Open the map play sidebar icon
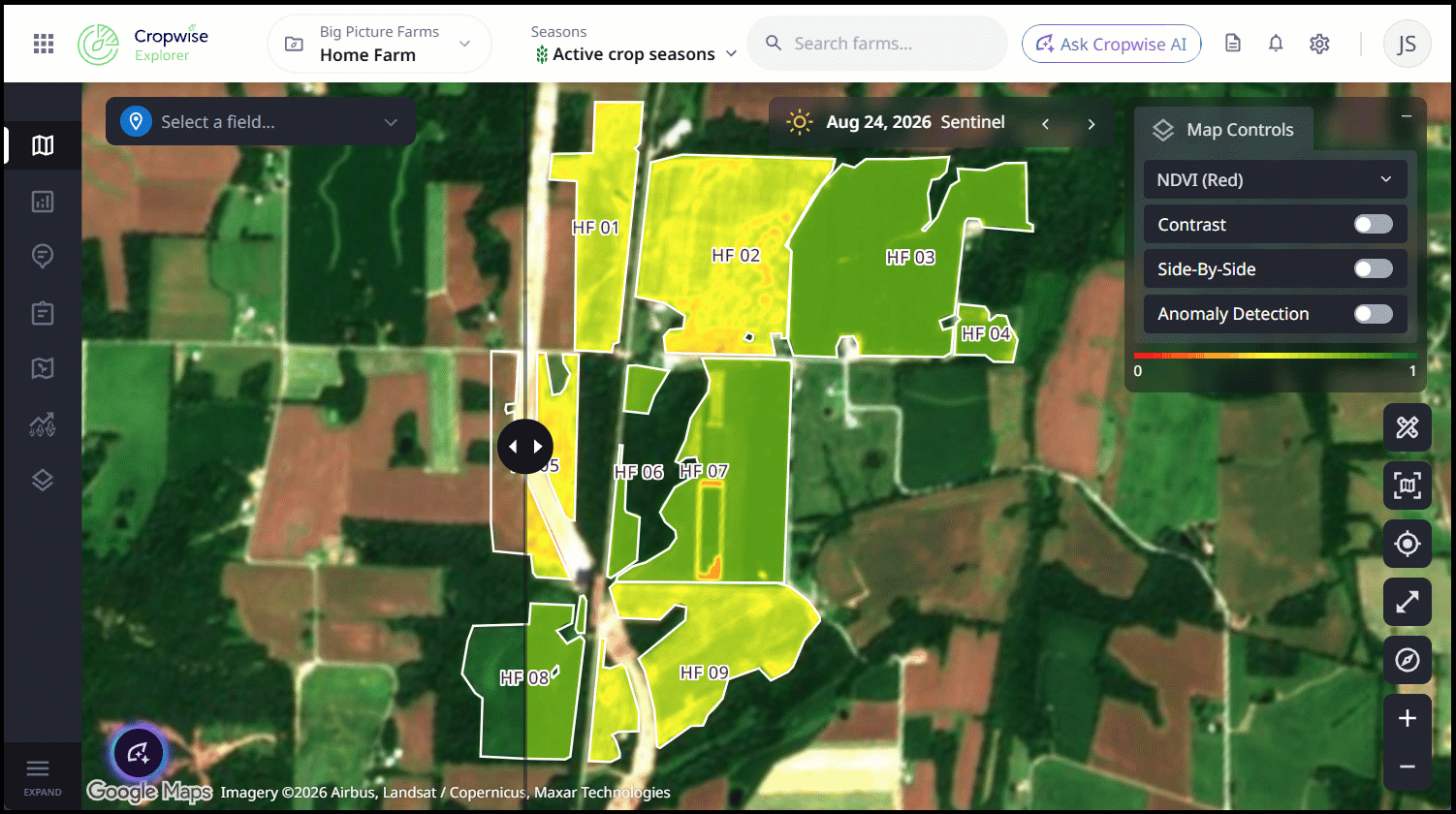The image size is (1456, 814). (43, 368)
